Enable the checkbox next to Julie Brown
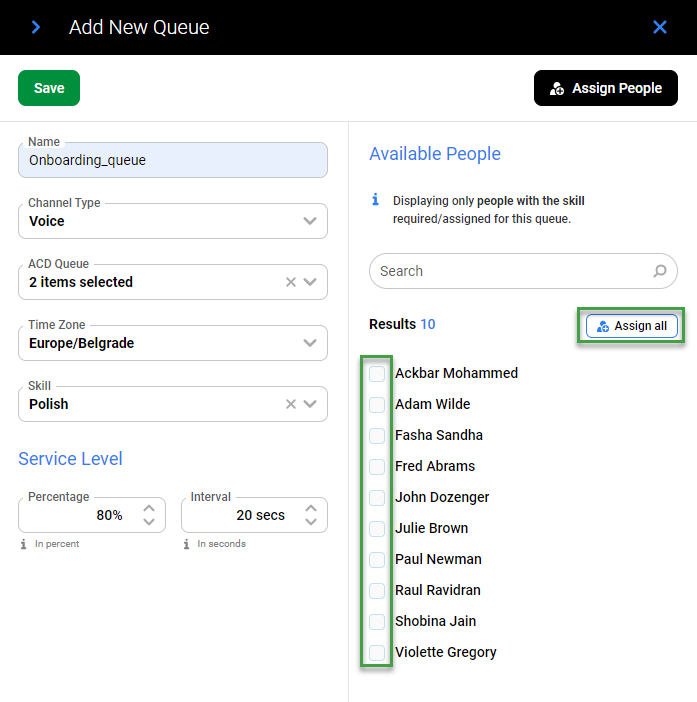 pyautogui.click(x=377, y=529)
